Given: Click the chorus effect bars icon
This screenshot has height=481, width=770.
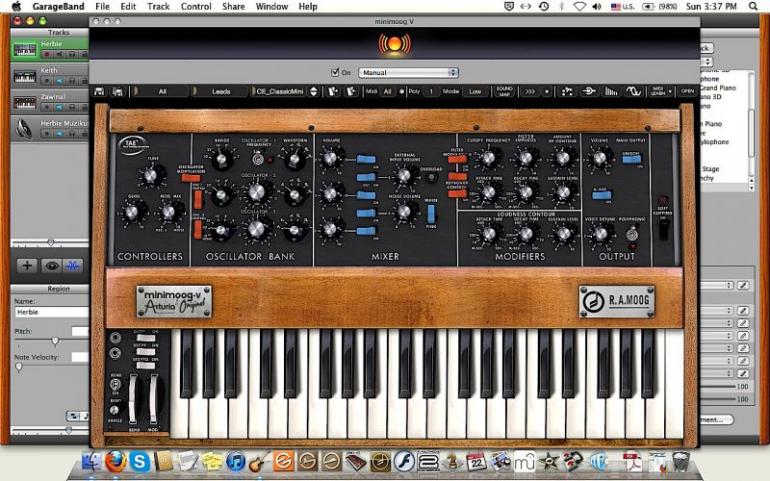Looking at the screenshot, I should pyautogui.click(x=610, y=91).
